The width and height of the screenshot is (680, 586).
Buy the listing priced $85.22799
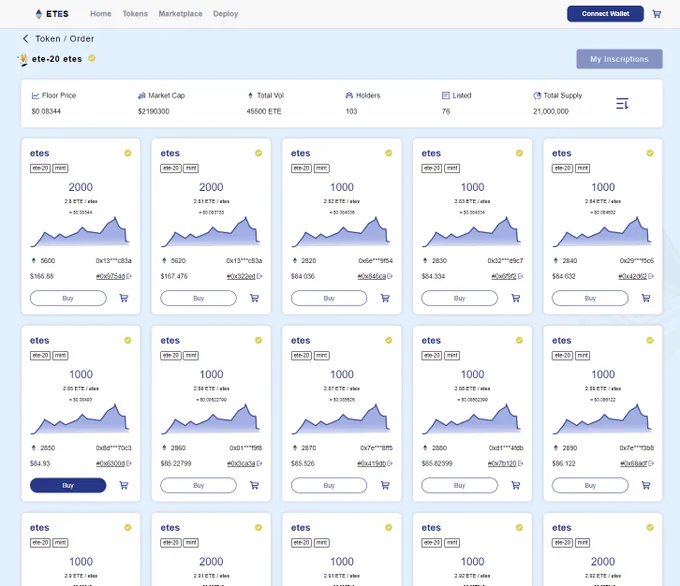(x=199, y=485)
